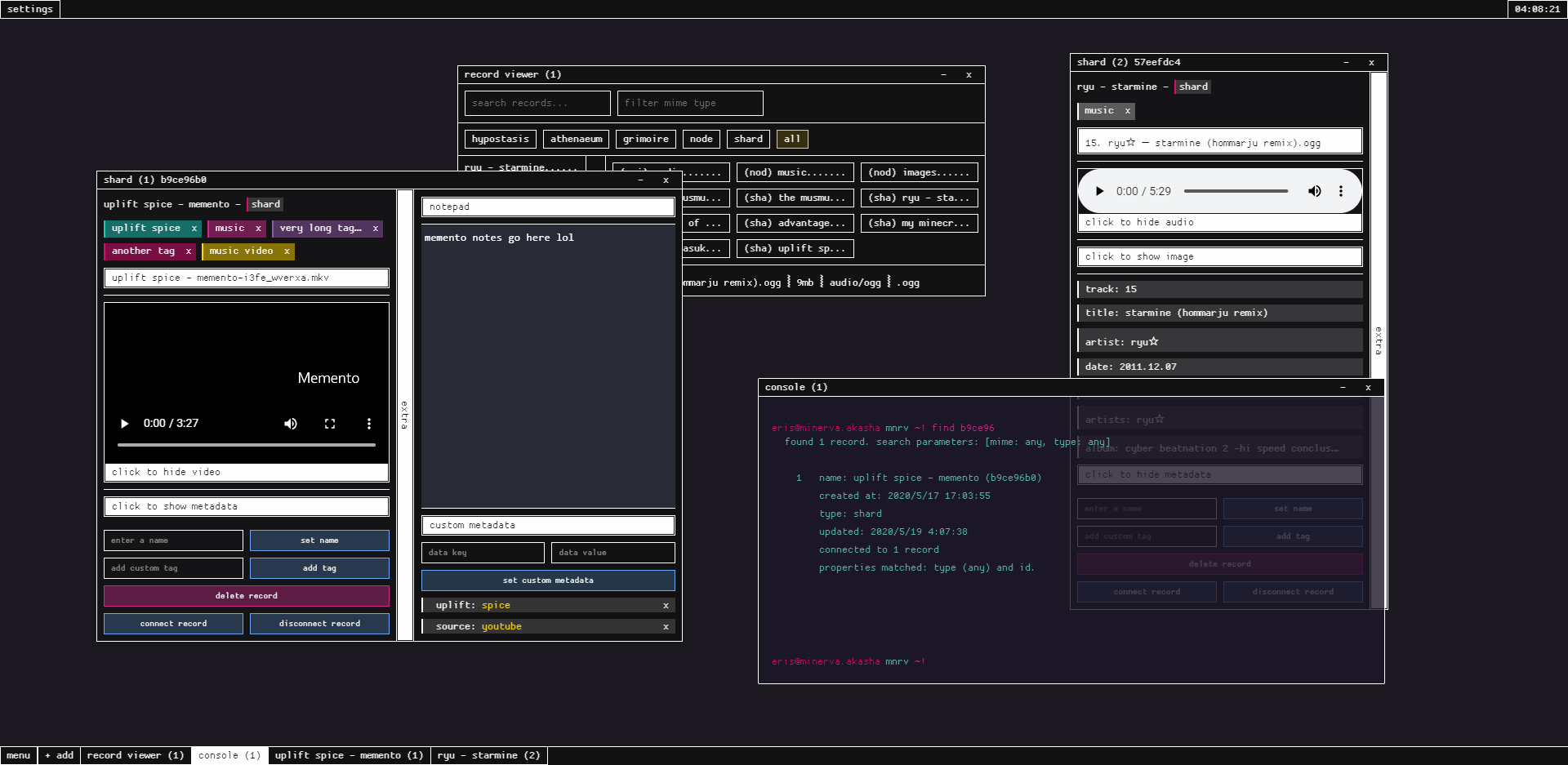
Task: Switch to ryu - starmine (2) taskbar item
Action: tap(489, 755)
